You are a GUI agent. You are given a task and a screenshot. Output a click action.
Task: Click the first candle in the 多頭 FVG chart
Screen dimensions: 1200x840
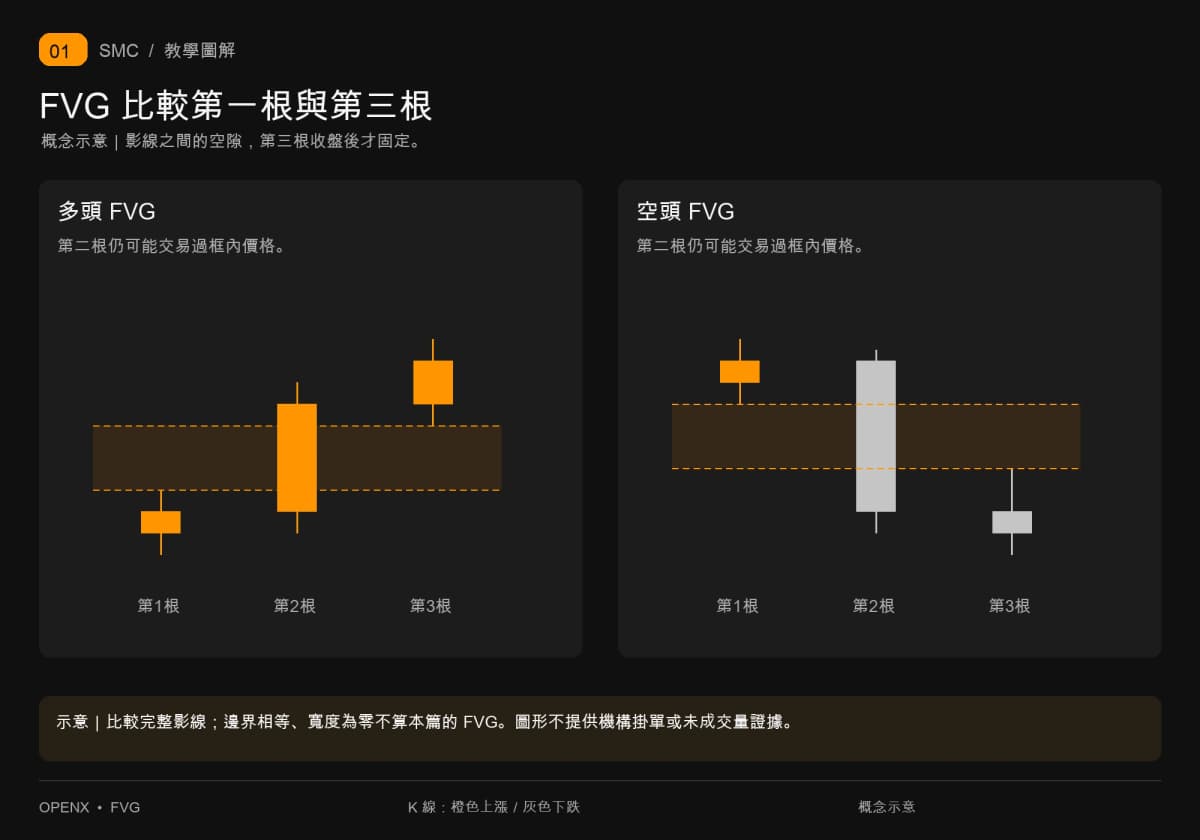click(x=161, y=522)
